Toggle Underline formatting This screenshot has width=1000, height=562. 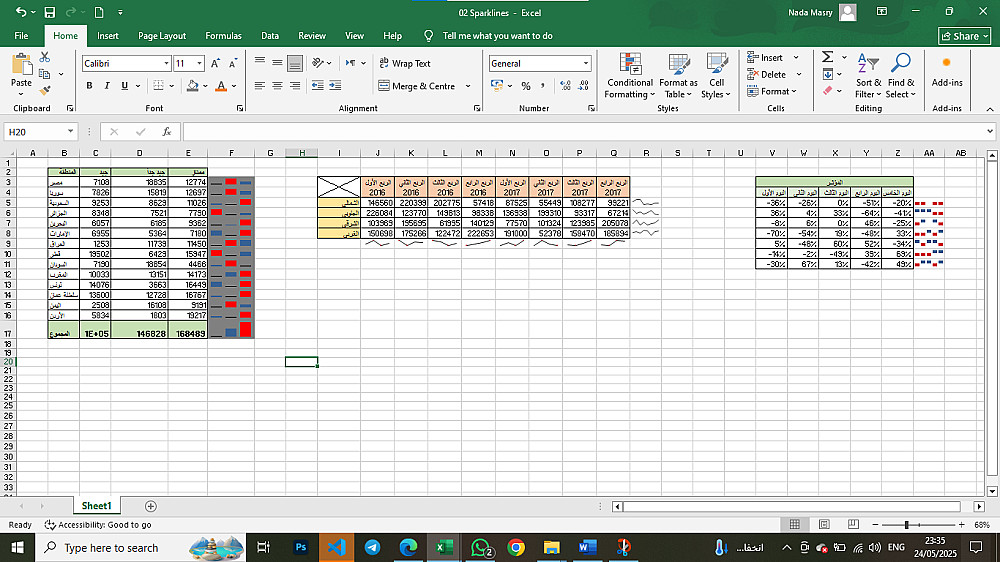pyautogui.click(x=124, y=85)
